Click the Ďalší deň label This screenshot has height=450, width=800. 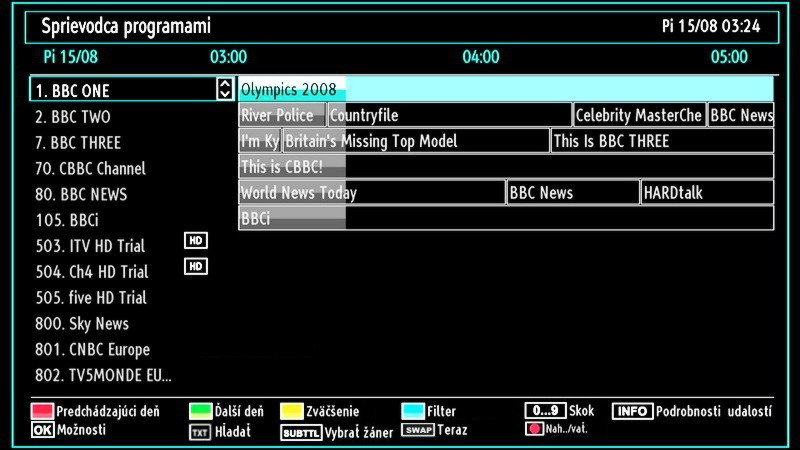(239, 411)
